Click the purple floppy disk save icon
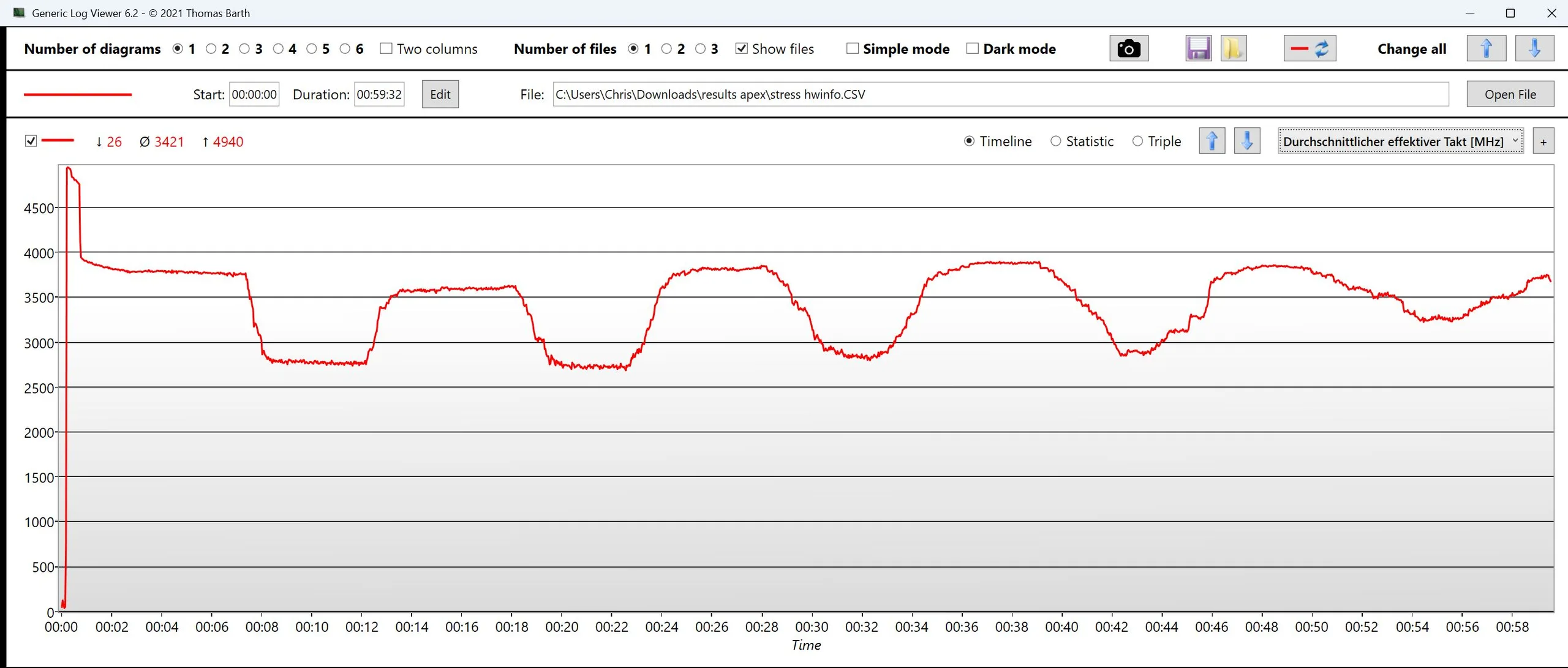Viewport: 1568px width, 668px height. 1197,48
